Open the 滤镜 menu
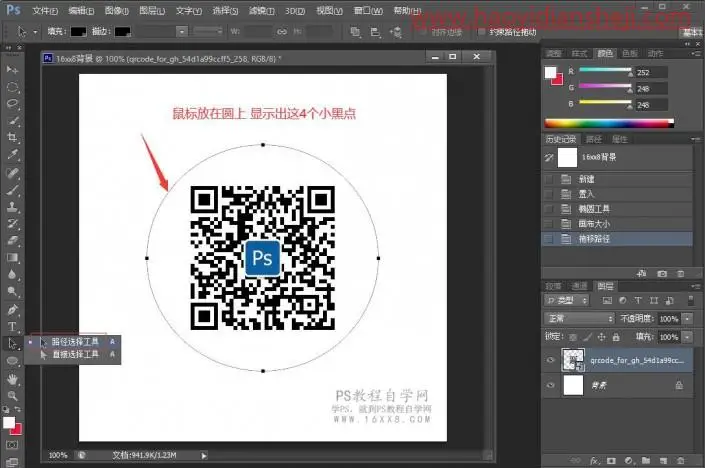 pos(262,10)
